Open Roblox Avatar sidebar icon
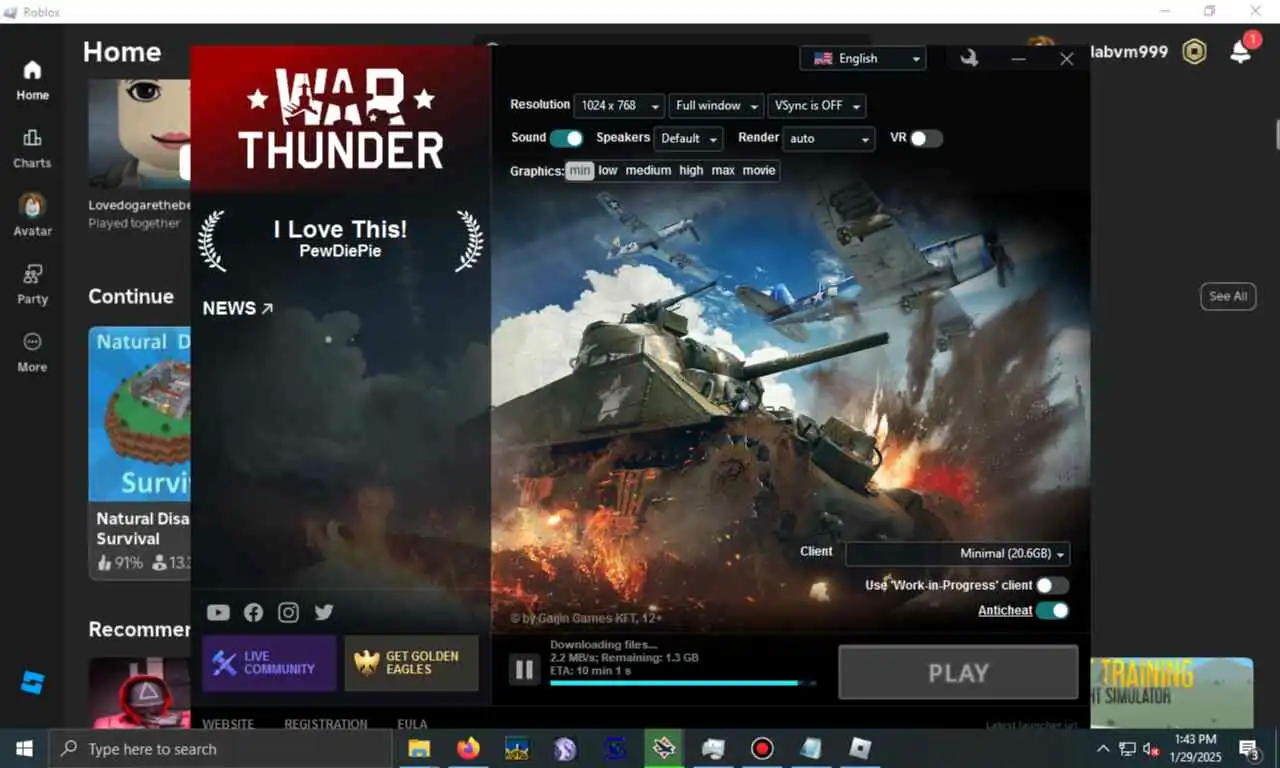The width and height of the screenshot is (1280, 768). tap(32, 215)
